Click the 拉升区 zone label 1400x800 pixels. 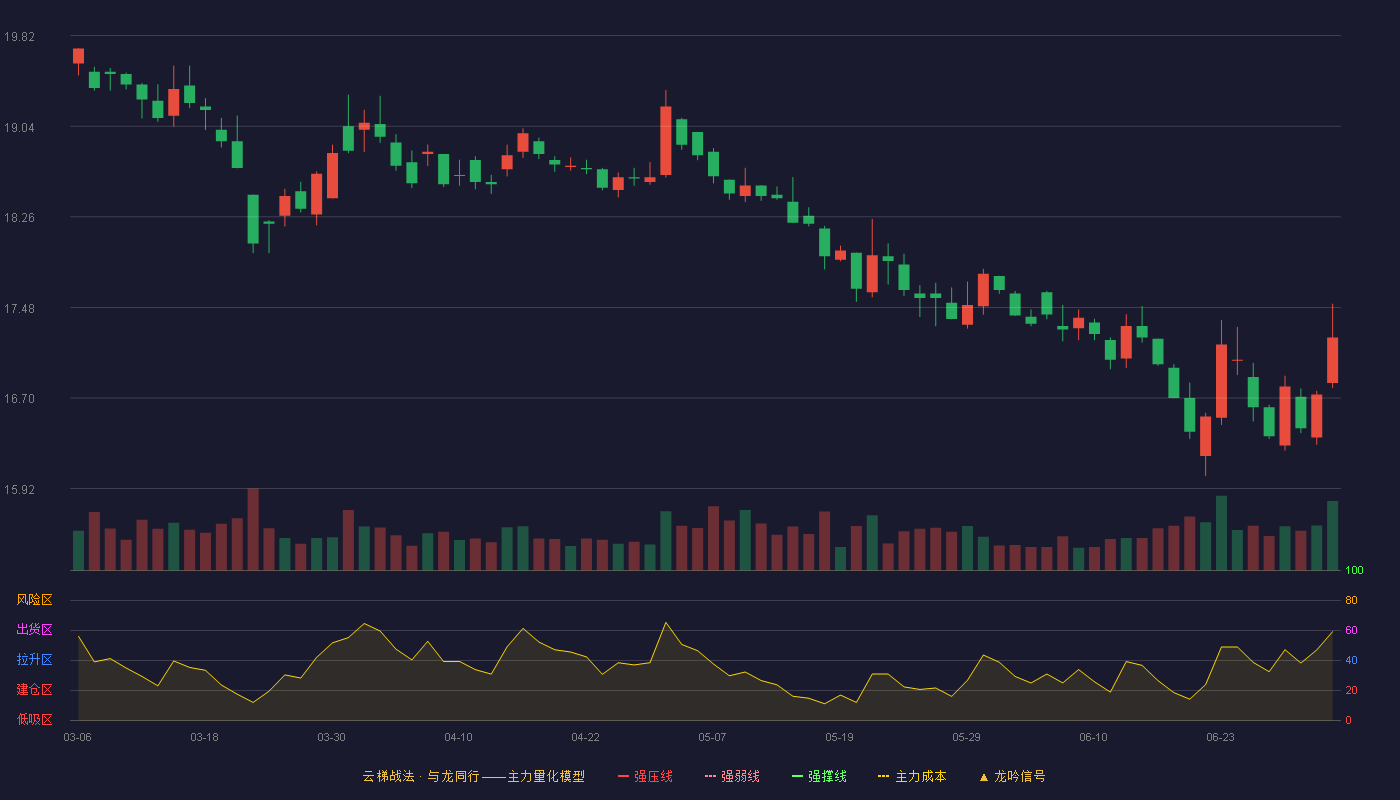34,660
